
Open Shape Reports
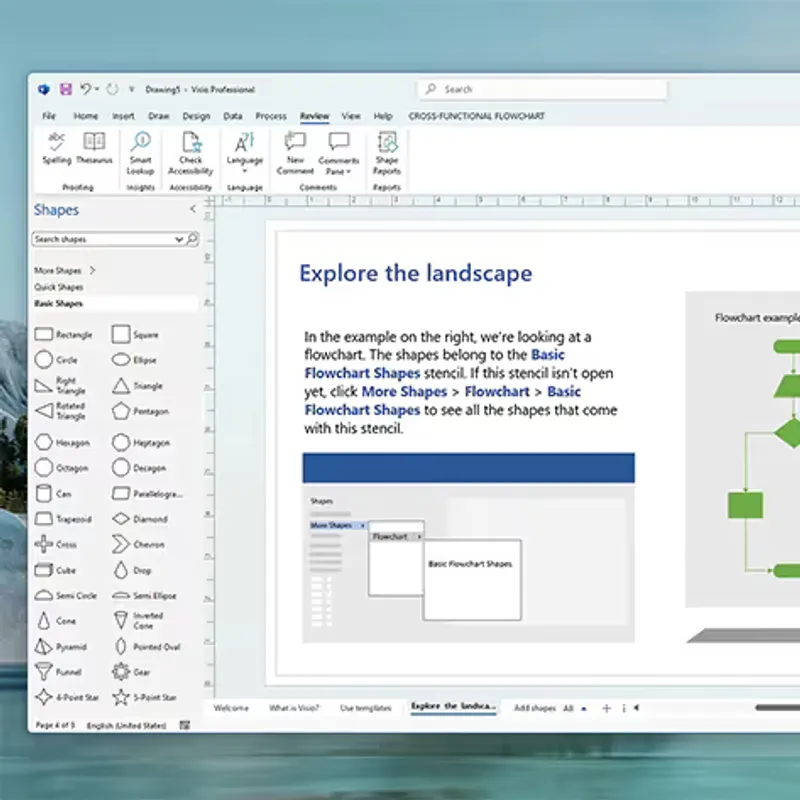pyautogui.click(x=387, y=153)
